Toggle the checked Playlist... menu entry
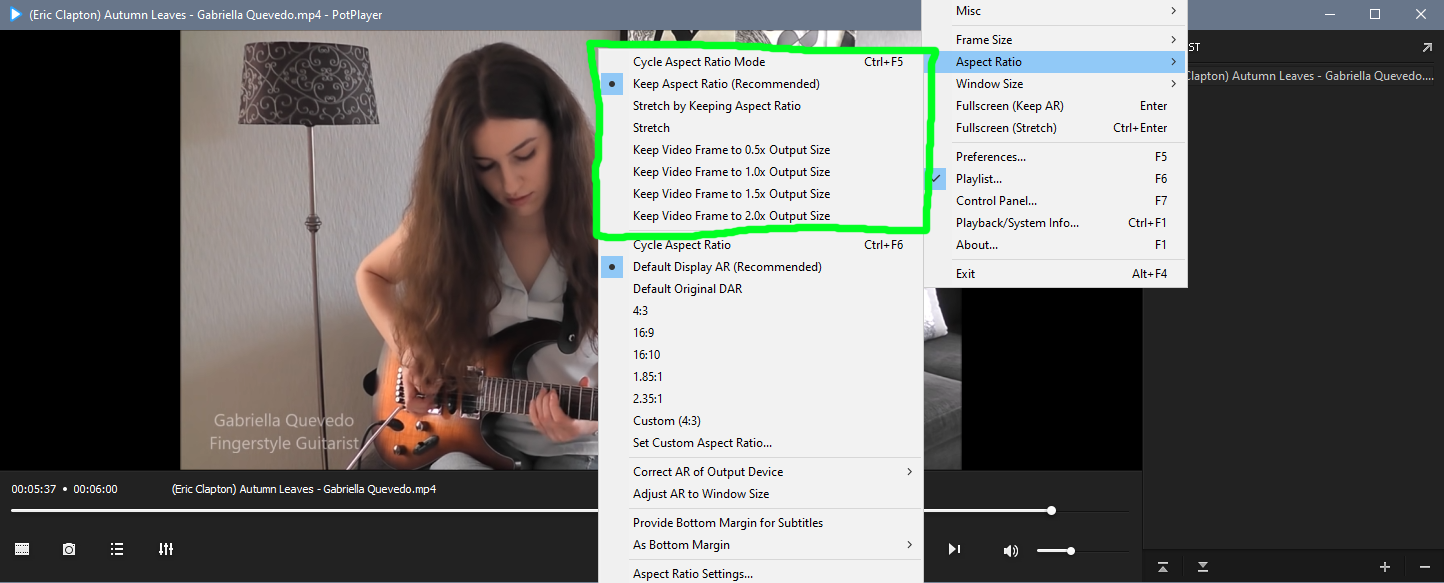1444x583 pixels. pos(1054,179)
